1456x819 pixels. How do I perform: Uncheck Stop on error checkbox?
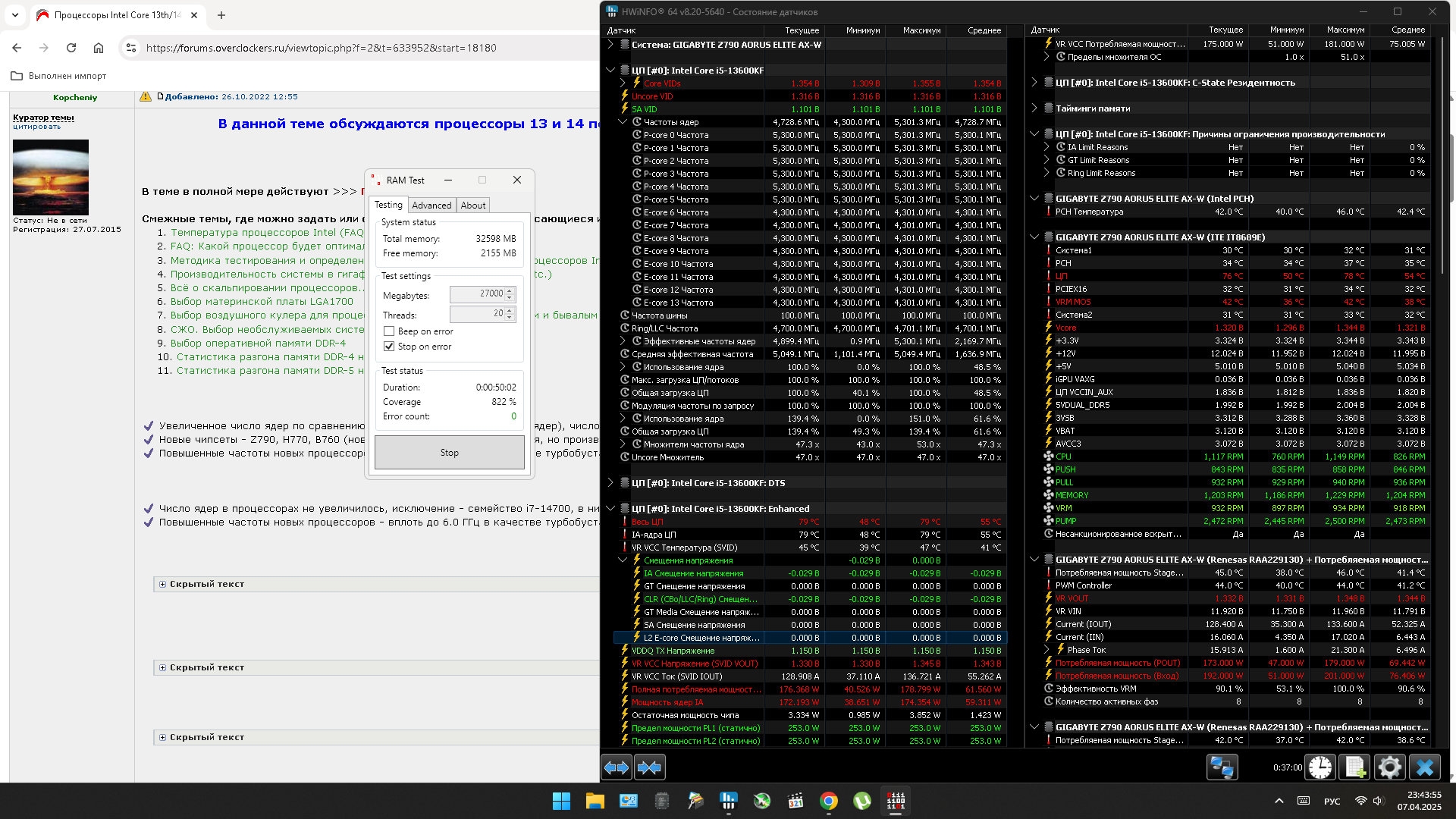[389, 347]
